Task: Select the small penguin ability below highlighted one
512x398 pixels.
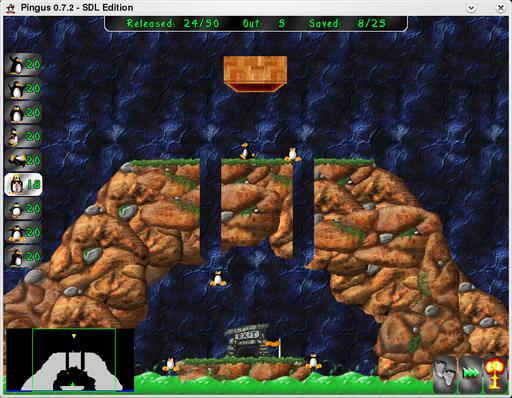Action: click(x=23, y=209)
